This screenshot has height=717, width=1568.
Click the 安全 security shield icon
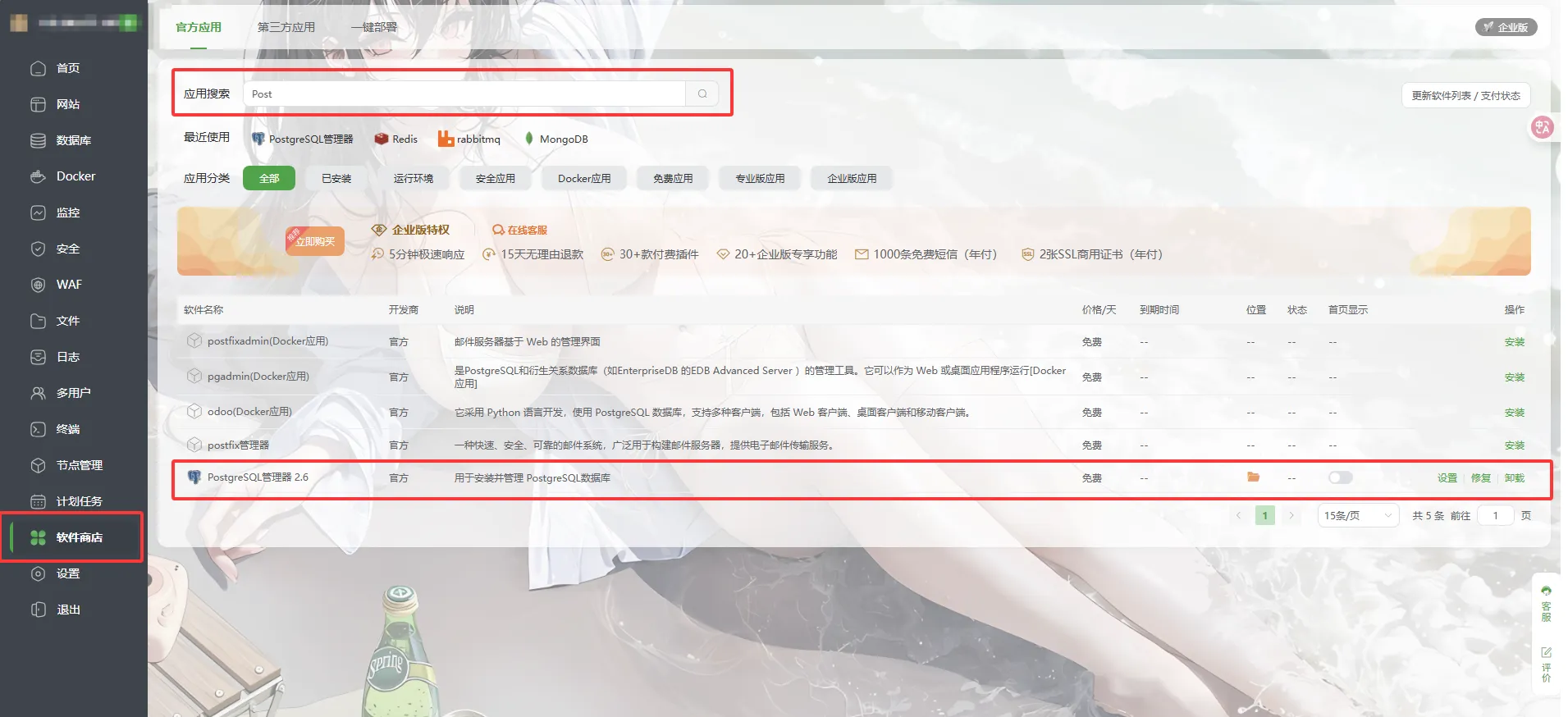(38, 249)
